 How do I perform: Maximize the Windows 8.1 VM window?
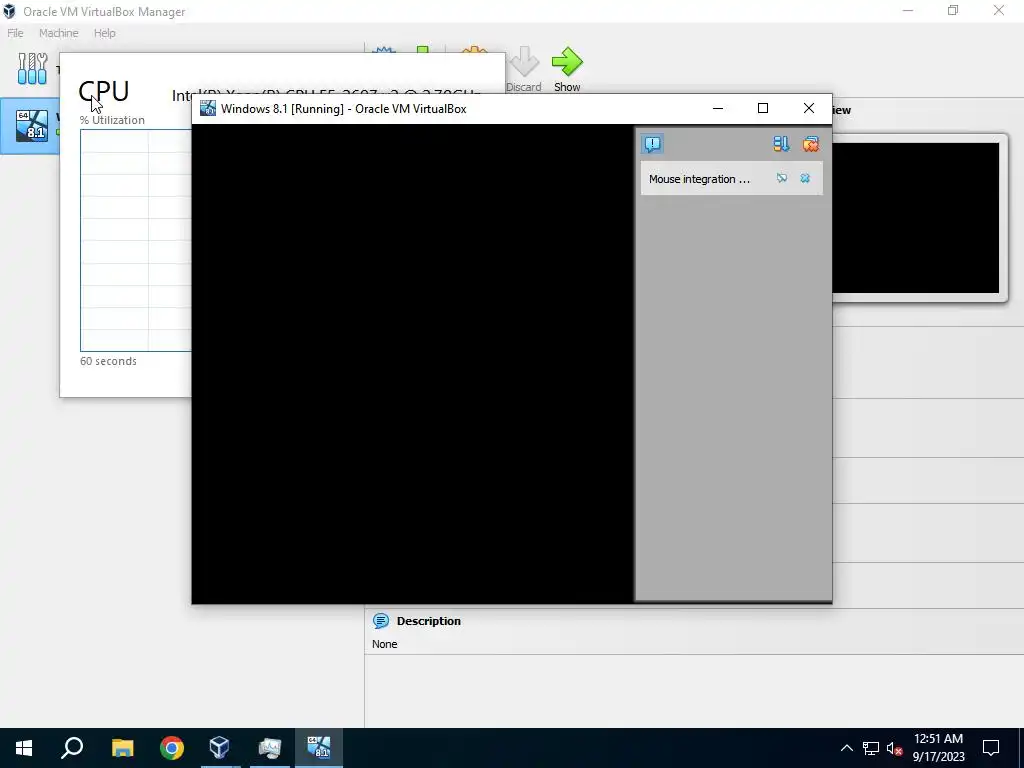tap(763, 108)
